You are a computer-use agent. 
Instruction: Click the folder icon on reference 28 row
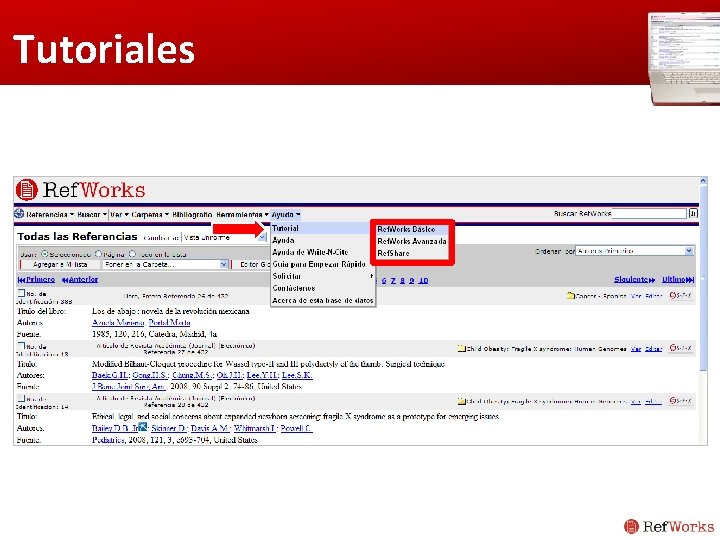coord(462,401)
